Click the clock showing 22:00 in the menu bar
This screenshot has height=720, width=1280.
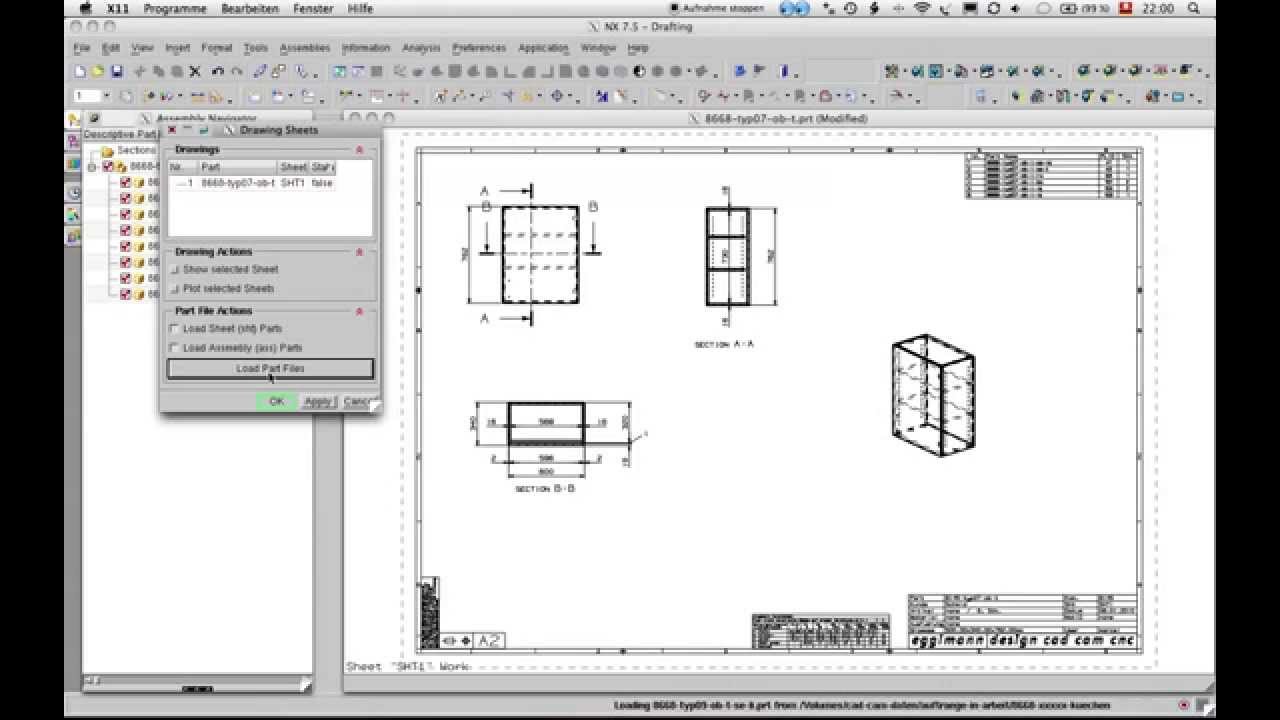[x=1157, y=8]
